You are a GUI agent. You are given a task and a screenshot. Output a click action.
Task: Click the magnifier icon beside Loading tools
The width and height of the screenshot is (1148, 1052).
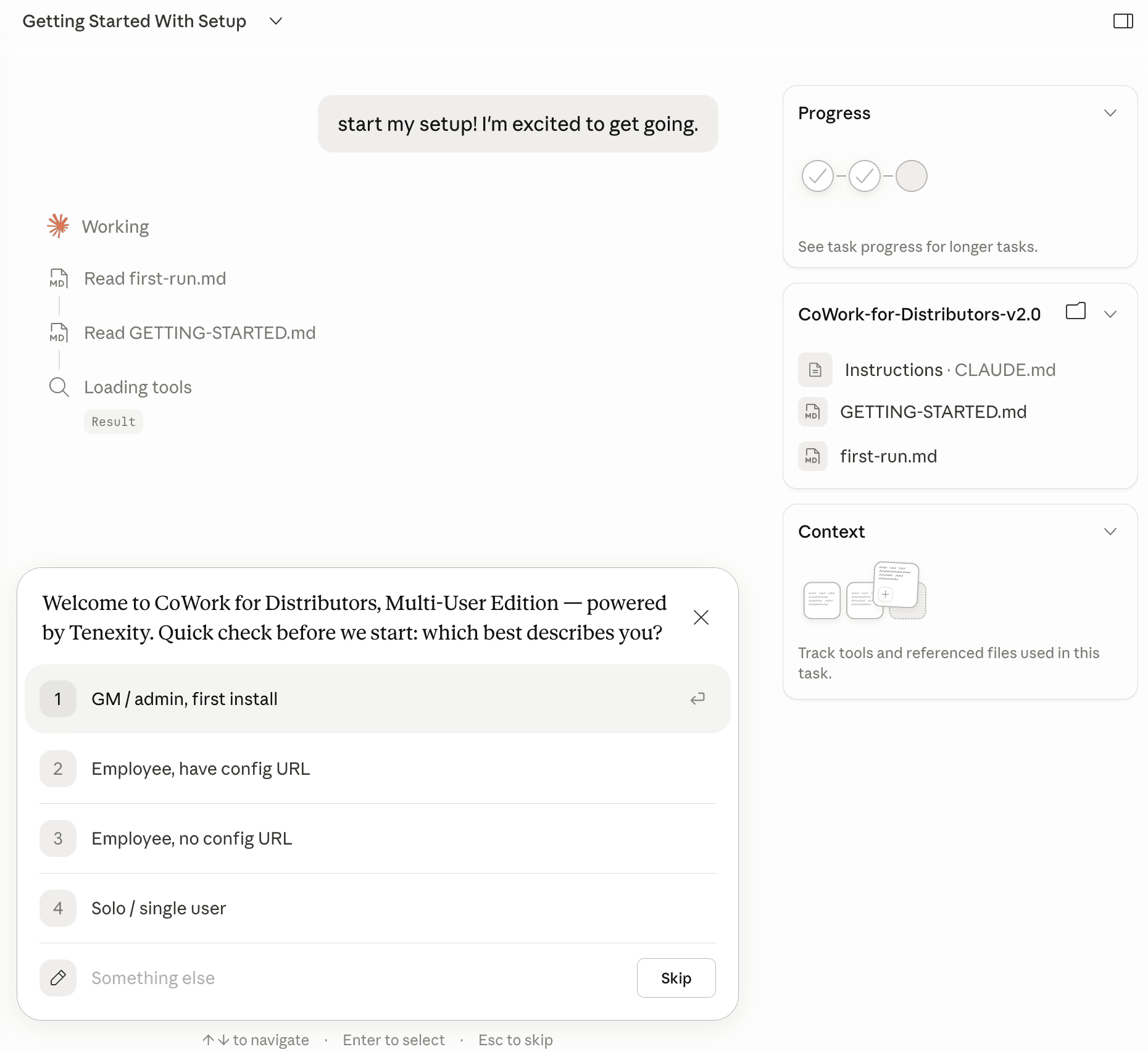59,387
